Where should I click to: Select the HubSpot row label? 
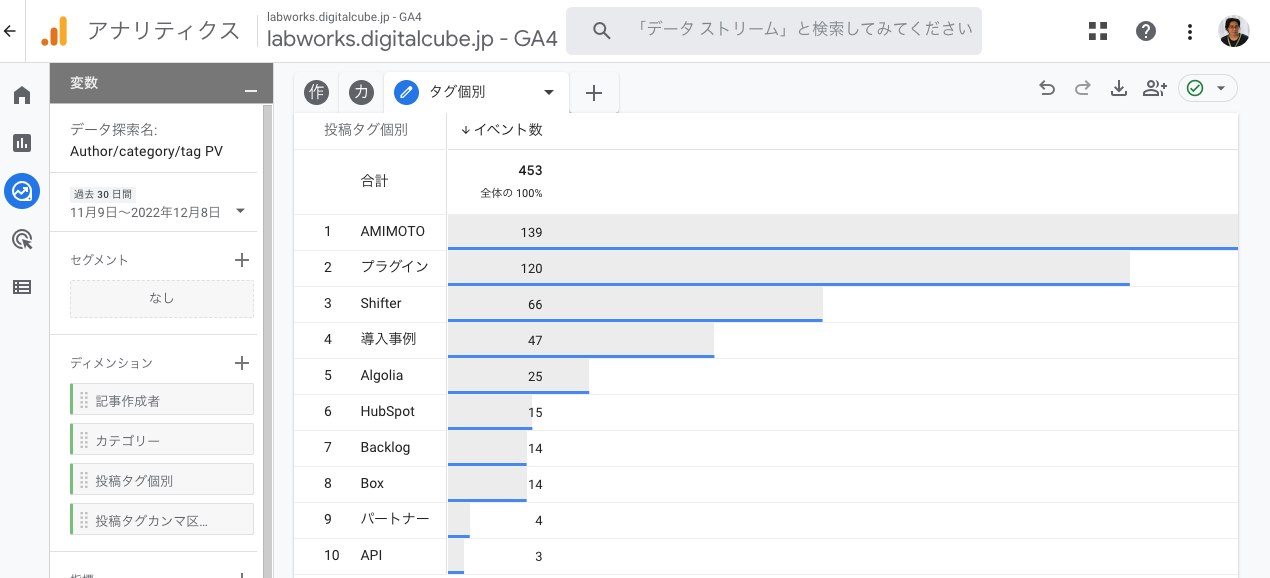388,411
